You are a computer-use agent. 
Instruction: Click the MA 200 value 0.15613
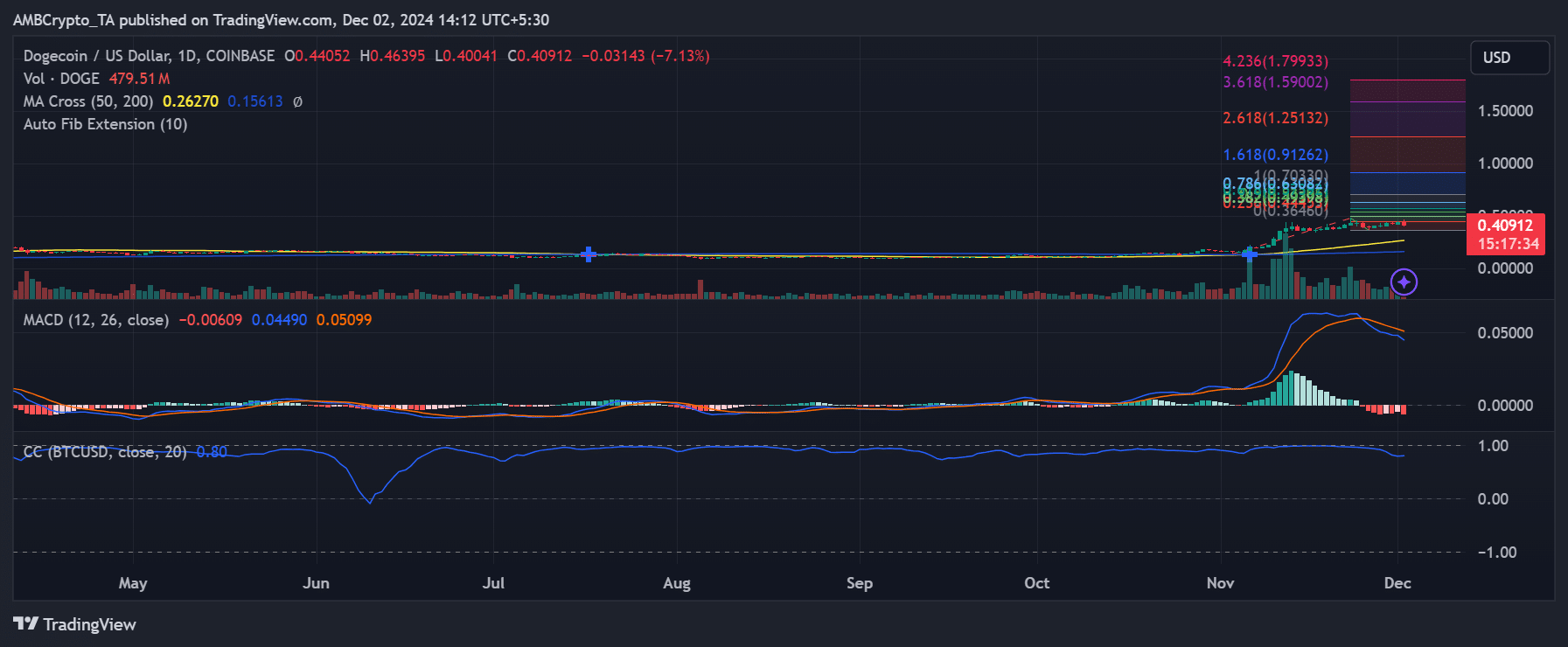click(x=255, y=101)
